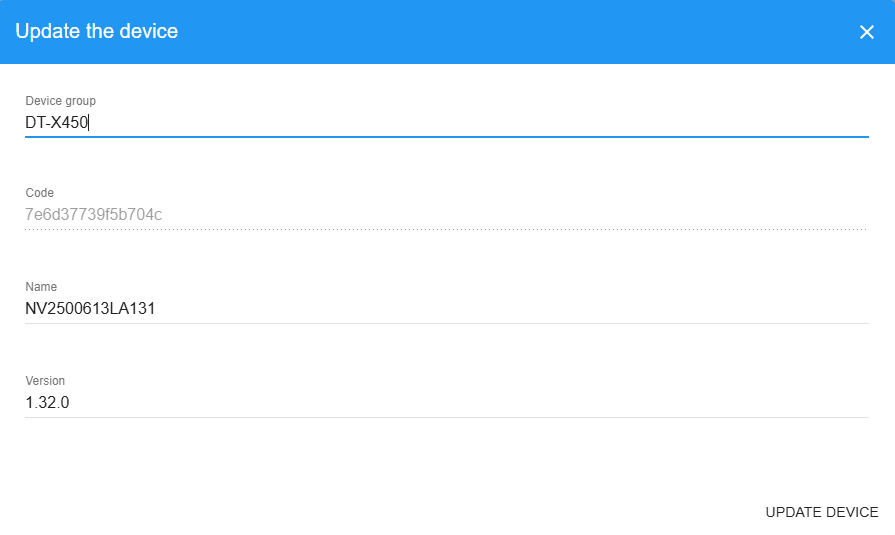Click the blue dialog header bar
Image resolution: width=895 pixels, height=535 pixels.
[x=500, y=32]
